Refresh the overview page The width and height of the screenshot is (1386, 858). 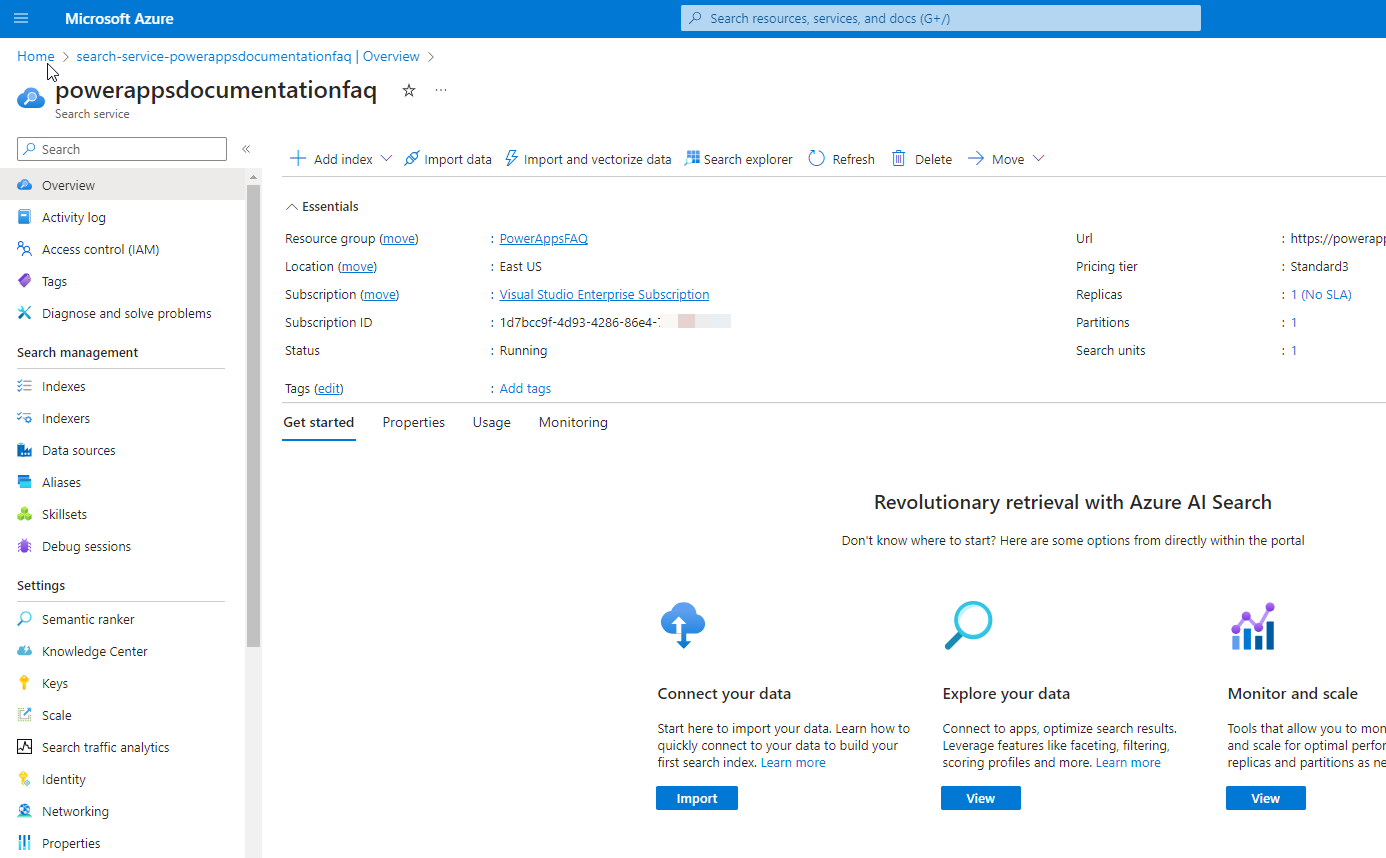[x=841, y=158]
